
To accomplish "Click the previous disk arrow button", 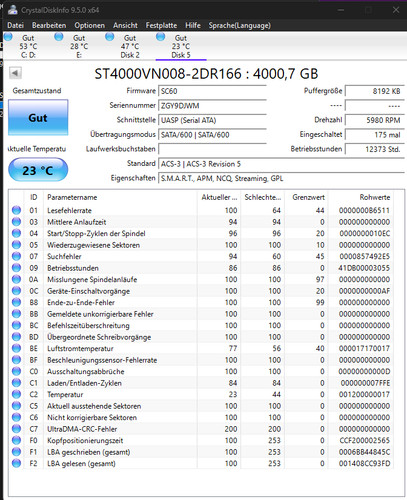I will (15, 73).
